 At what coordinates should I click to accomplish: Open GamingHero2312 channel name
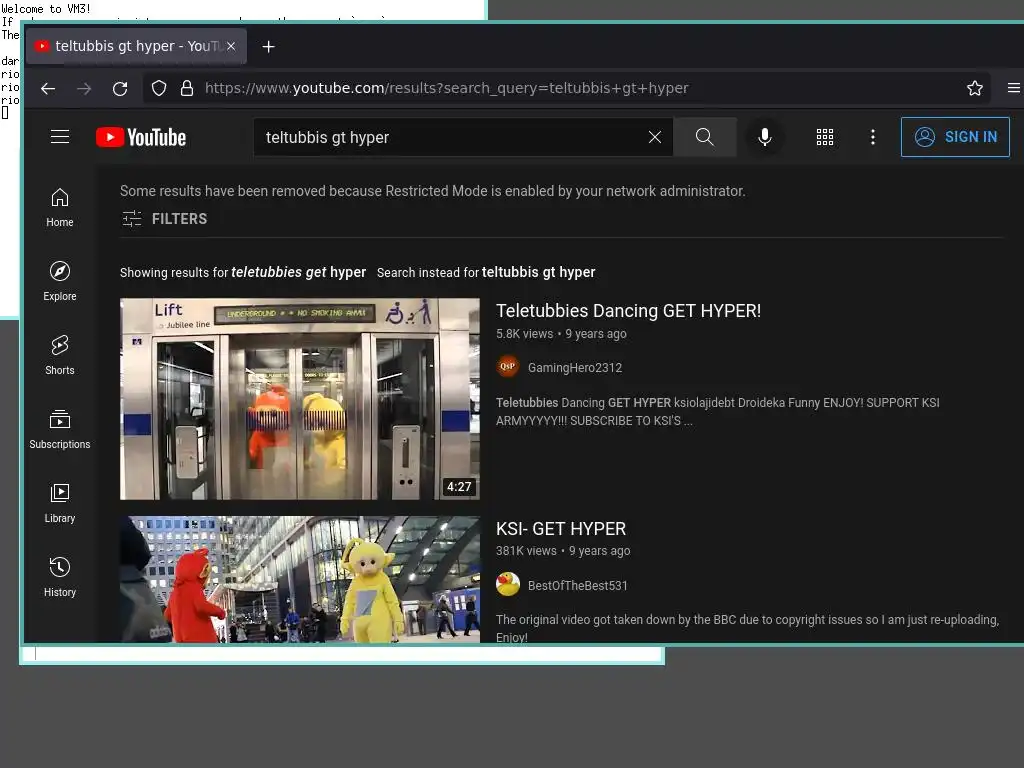click(575, 368)
